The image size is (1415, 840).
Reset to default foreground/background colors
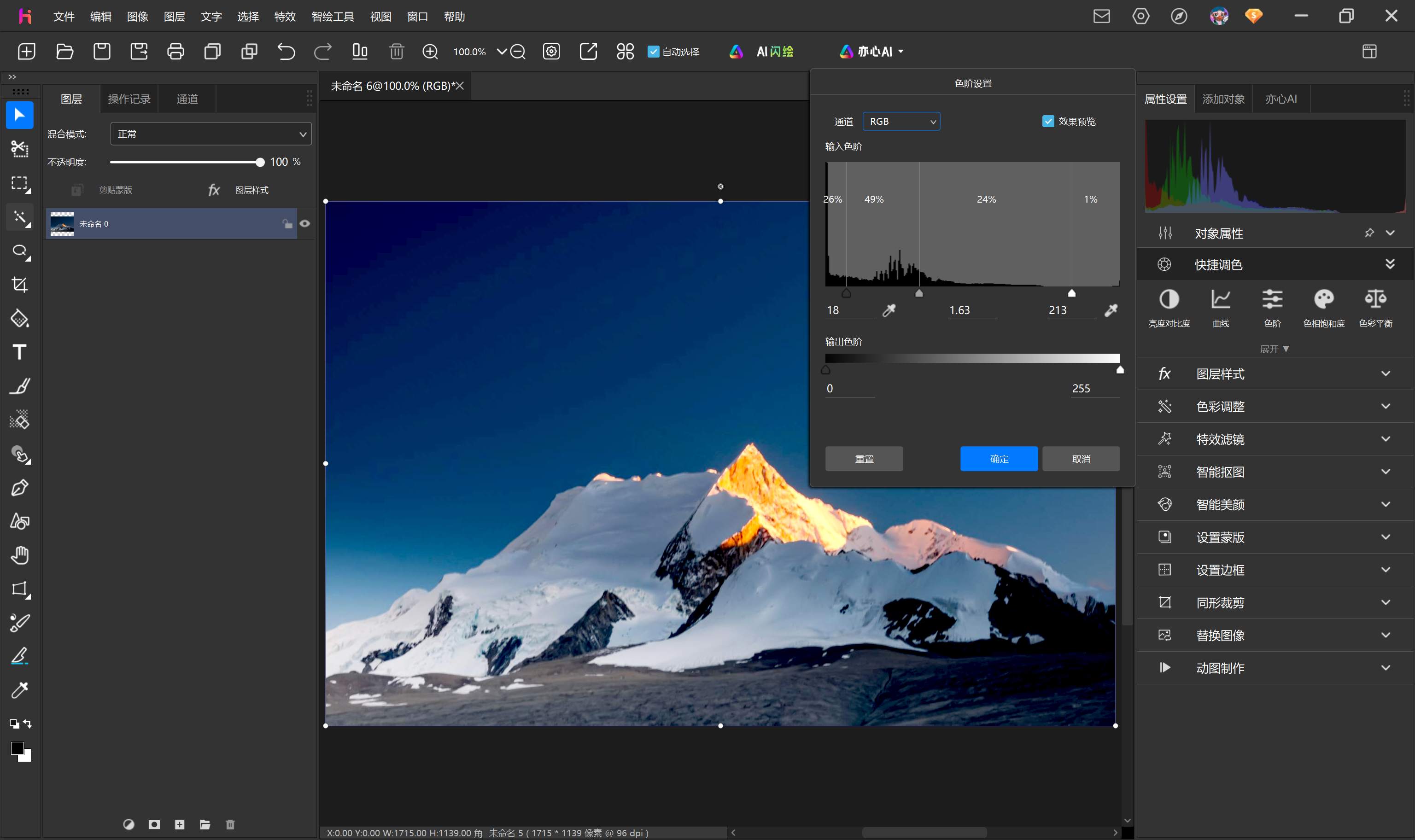click(x=14, y=724)
